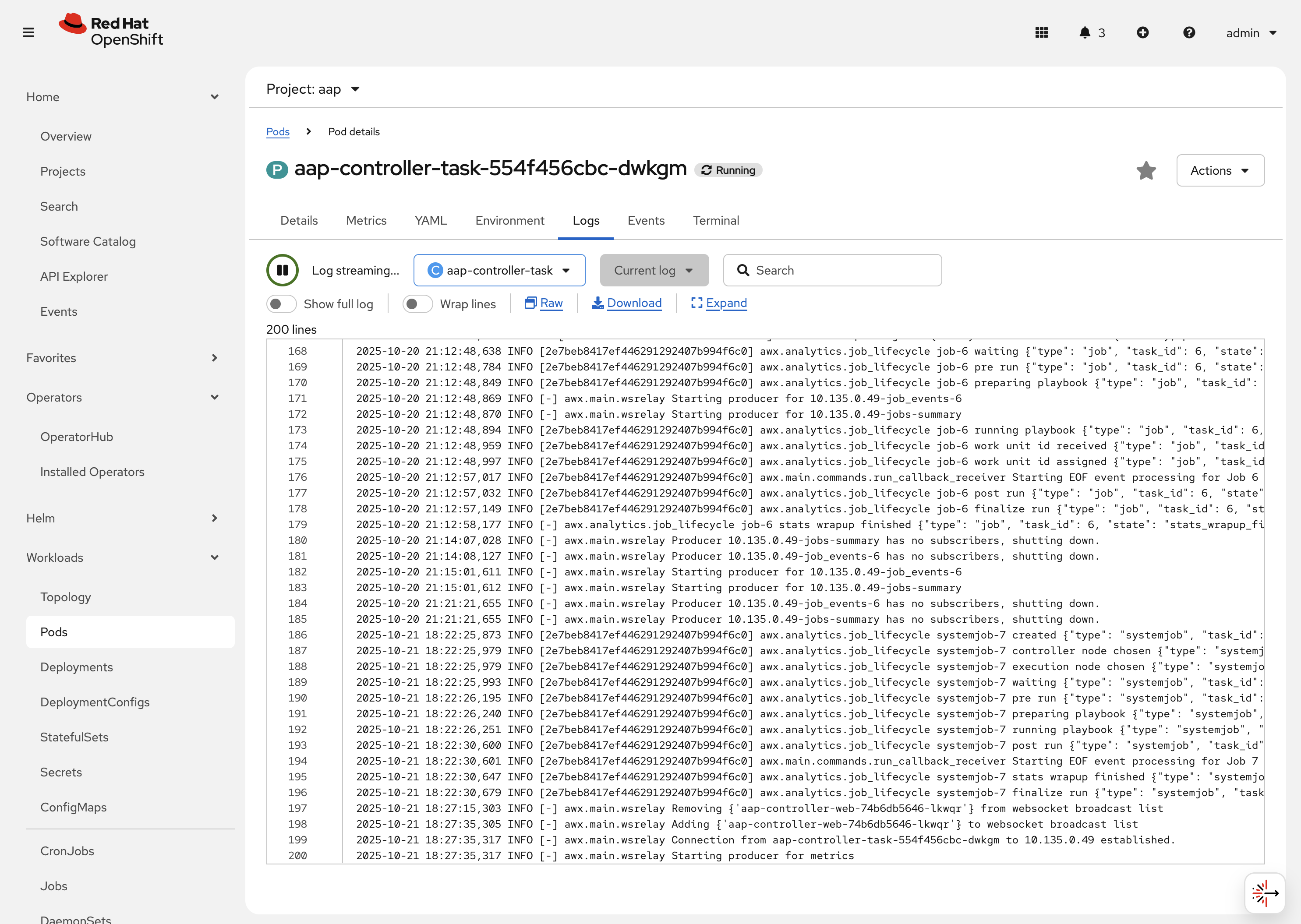Turn on Wrap lines for log output
Viewport: 1301px width, 924px height.
tap(417, 304)
